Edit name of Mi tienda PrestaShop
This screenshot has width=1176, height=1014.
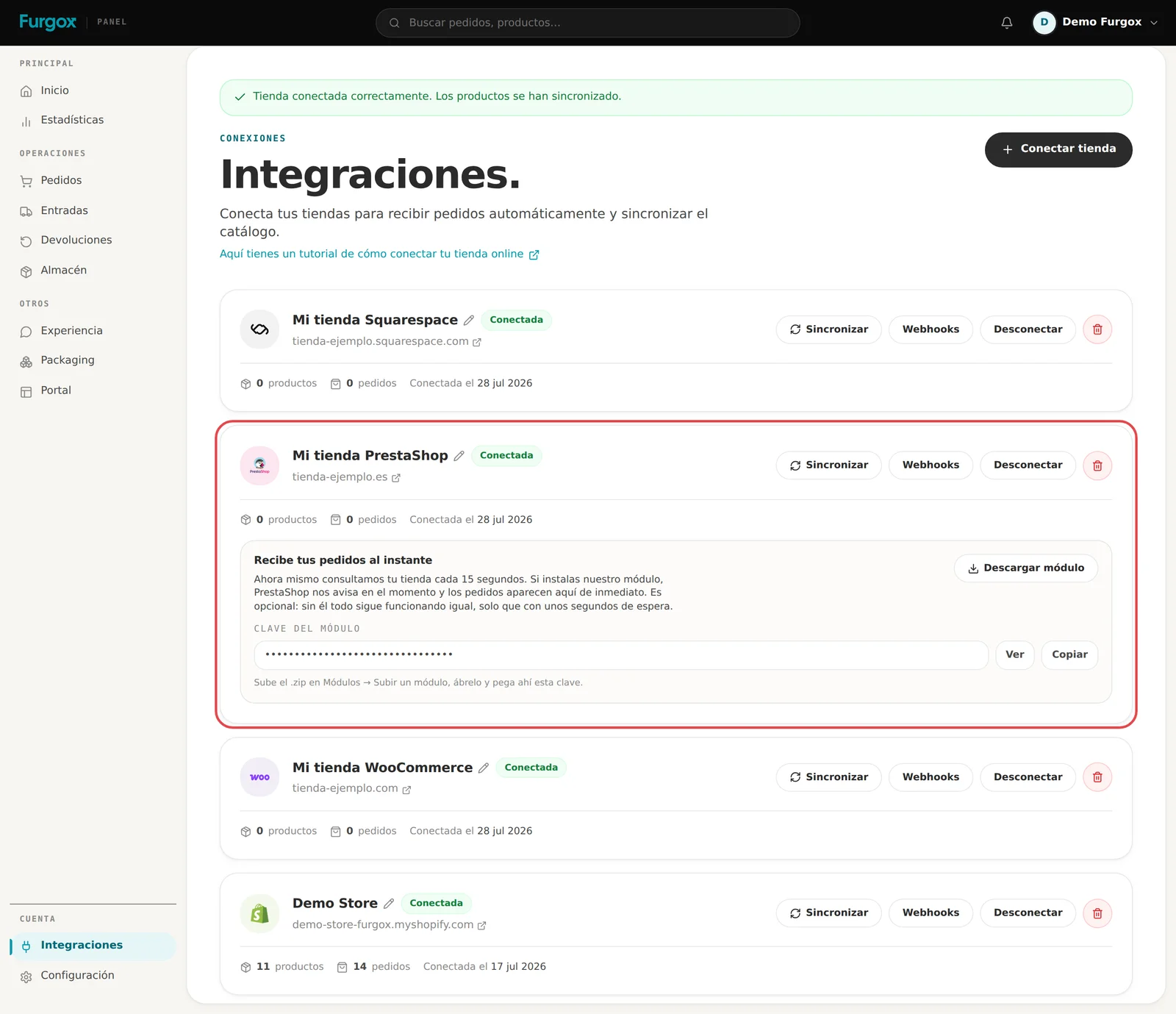459,456
